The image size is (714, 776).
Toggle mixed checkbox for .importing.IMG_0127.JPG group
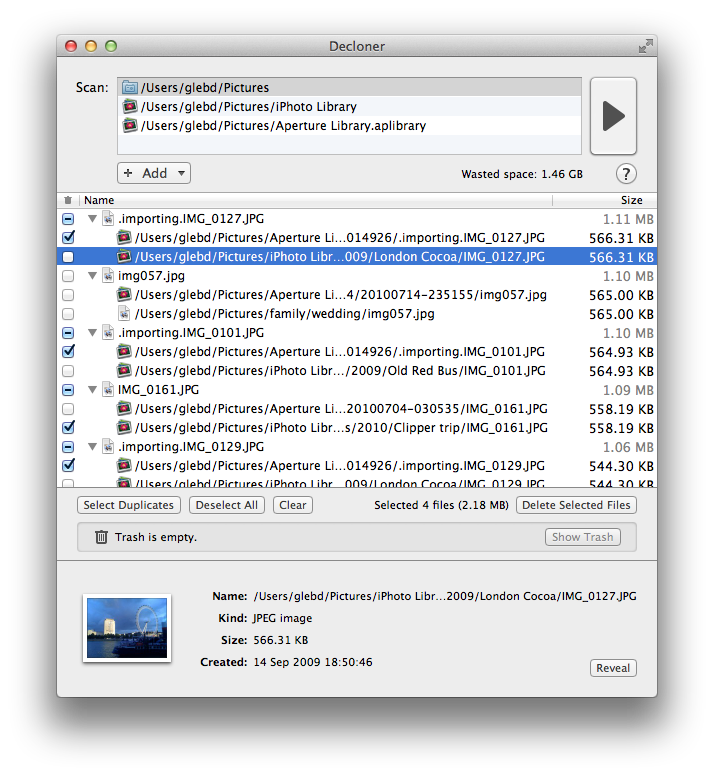click(x=68, y=219)
